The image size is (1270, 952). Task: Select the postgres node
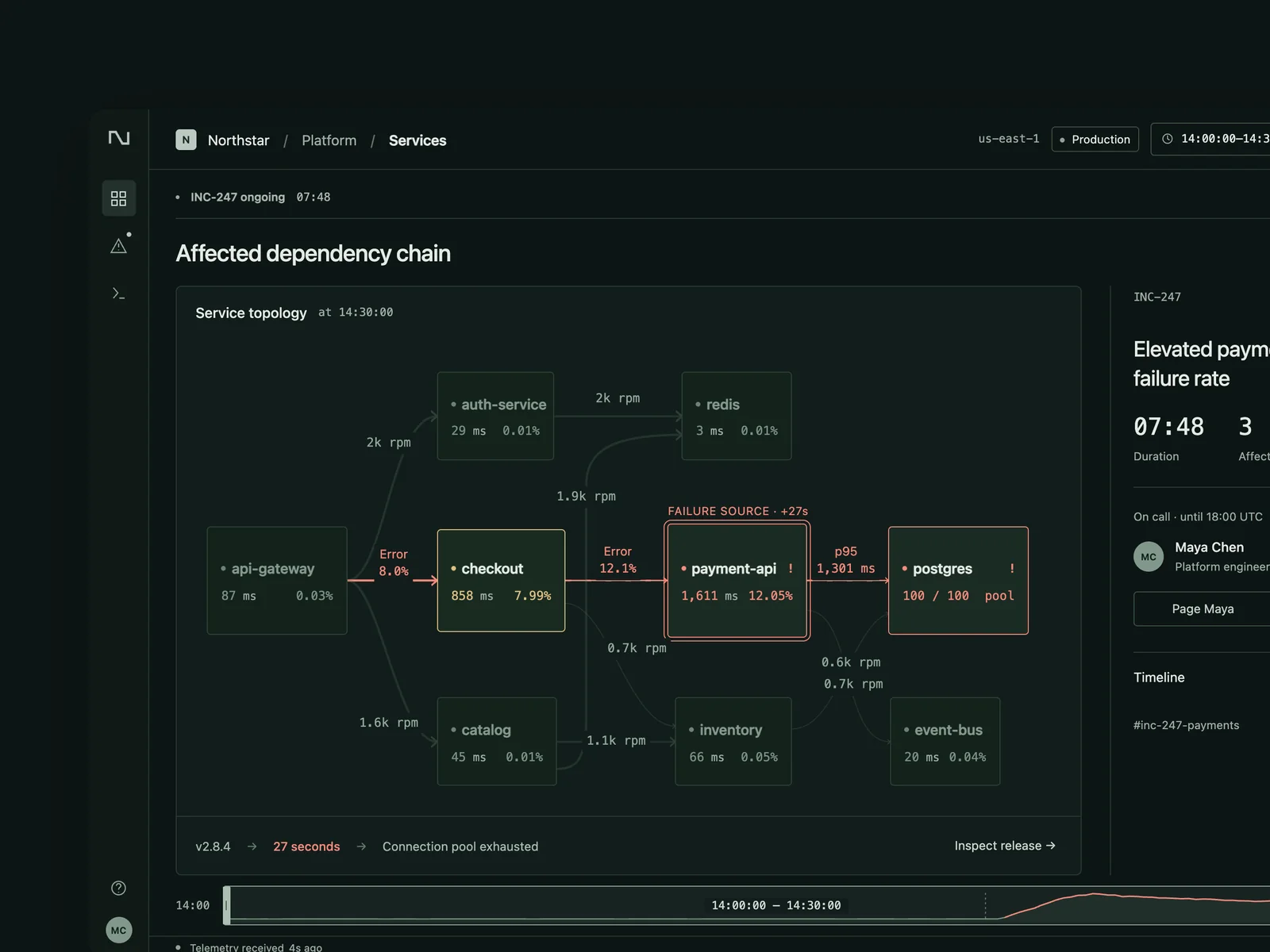[958, 581]
